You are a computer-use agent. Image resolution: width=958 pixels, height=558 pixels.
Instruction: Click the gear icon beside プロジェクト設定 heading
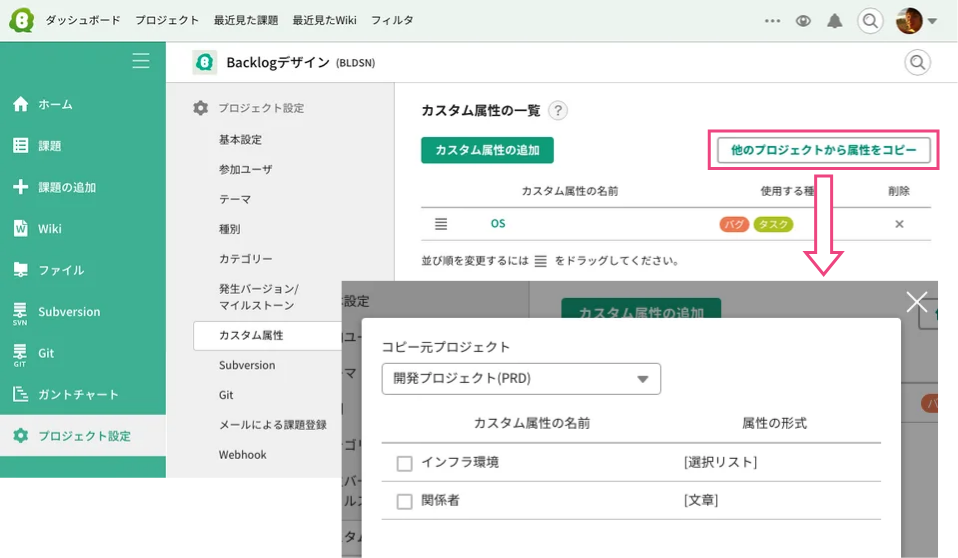coord(200,108)
